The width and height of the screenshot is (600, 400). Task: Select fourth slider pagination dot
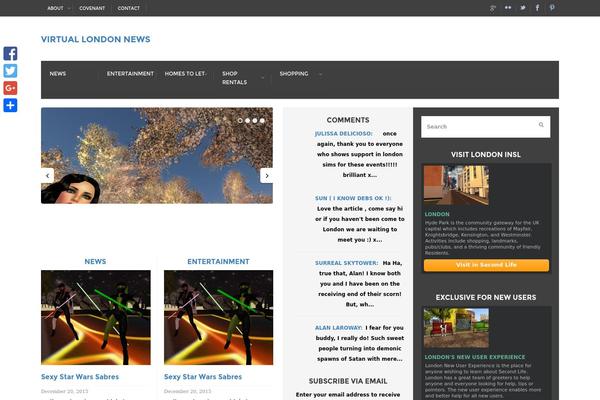point(262,121)
